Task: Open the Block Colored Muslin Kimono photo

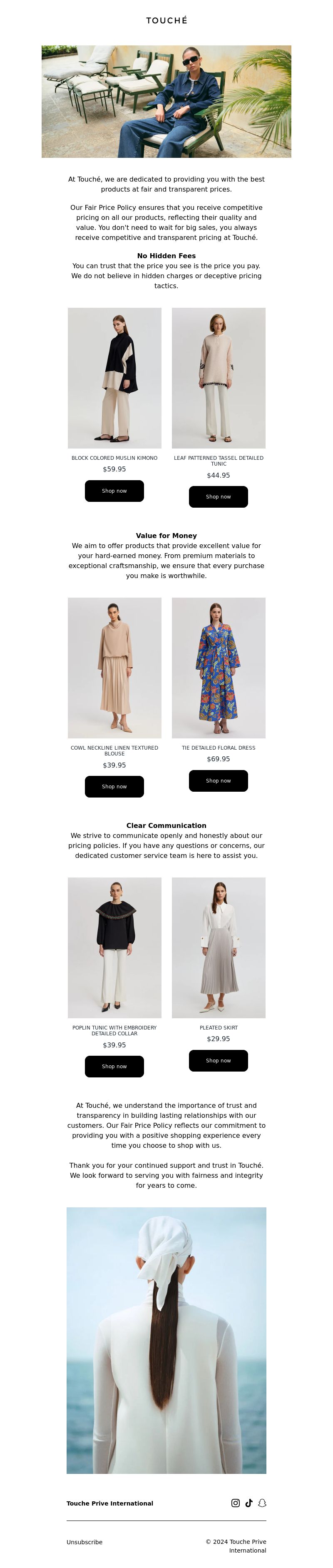Action: [114, 378]
